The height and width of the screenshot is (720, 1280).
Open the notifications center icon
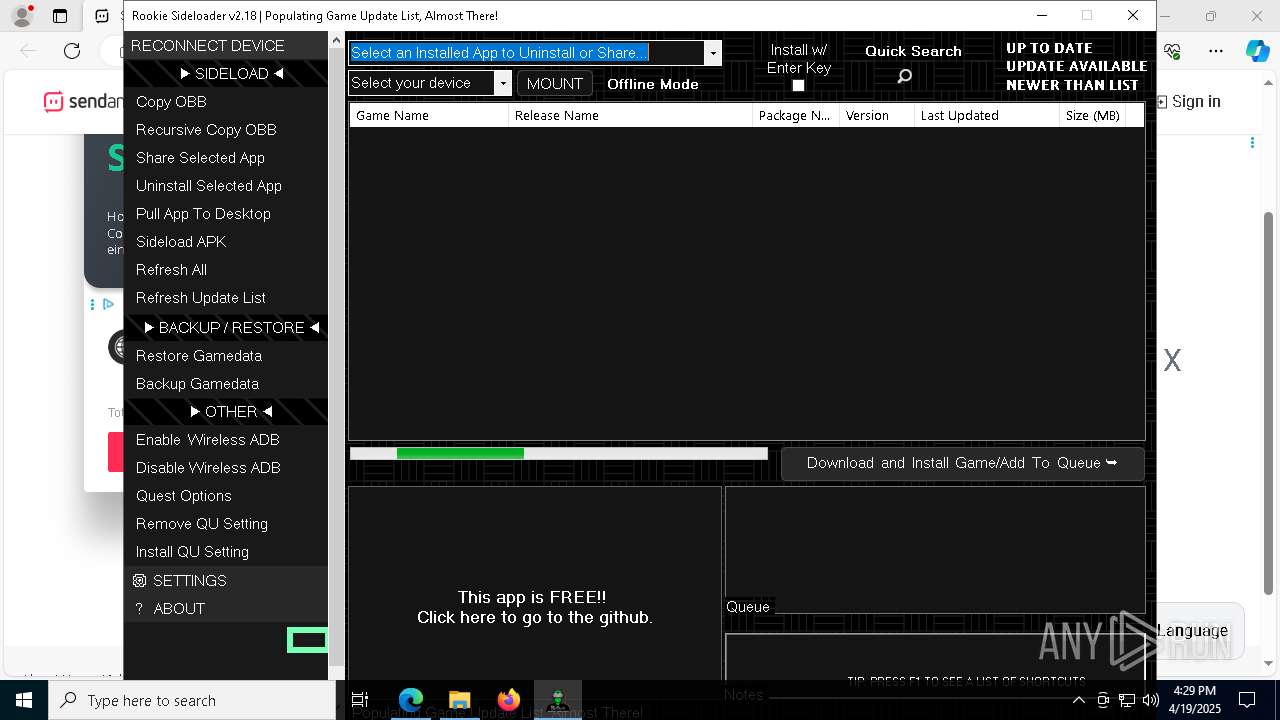(1247, 700)
